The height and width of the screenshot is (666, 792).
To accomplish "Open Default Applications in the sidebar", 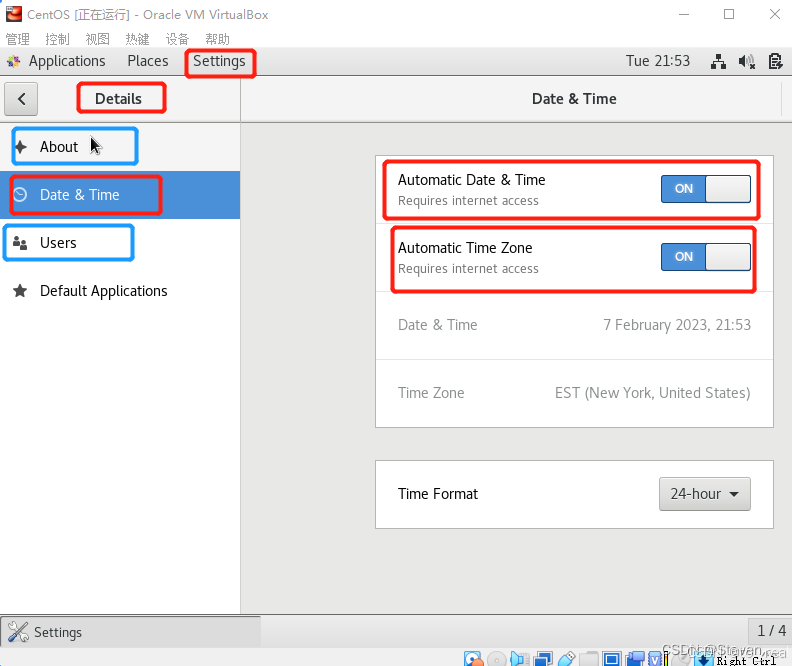I will pyautogui.click(x=120, y=291).
